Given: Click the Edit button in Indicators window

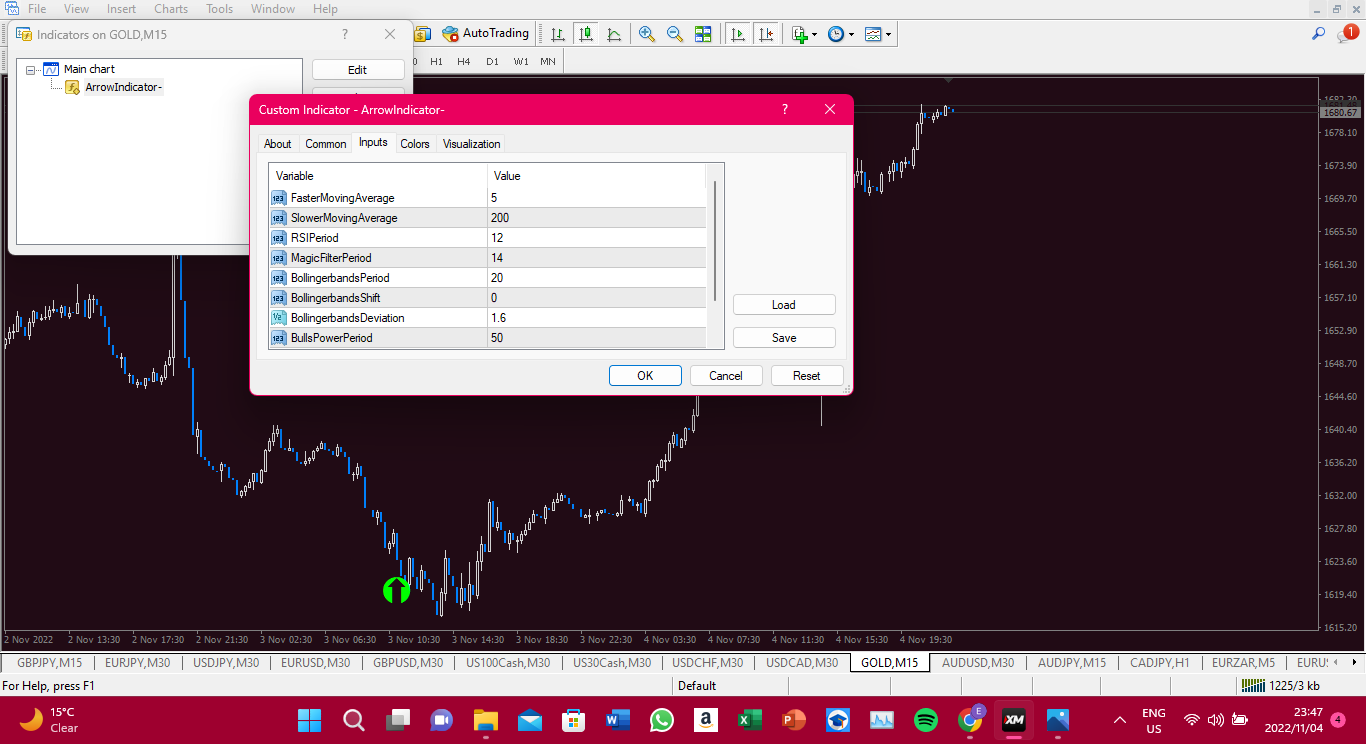Looking at the screenshot, I should point(358,70).
